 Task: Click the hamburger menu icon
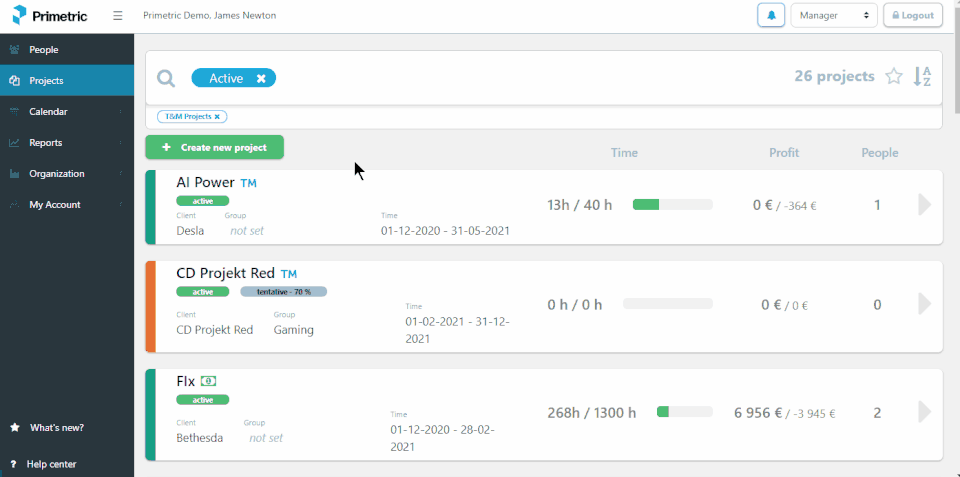(x=118, y=16)
